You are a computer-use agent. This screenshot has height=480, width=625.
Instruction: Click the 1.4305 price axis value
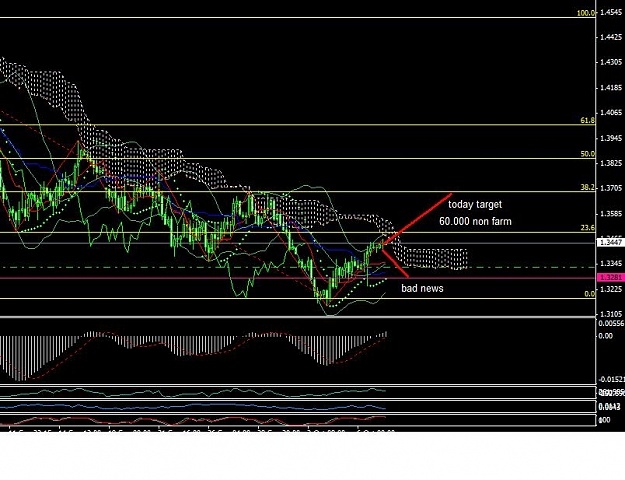click(x=611, y=62)
